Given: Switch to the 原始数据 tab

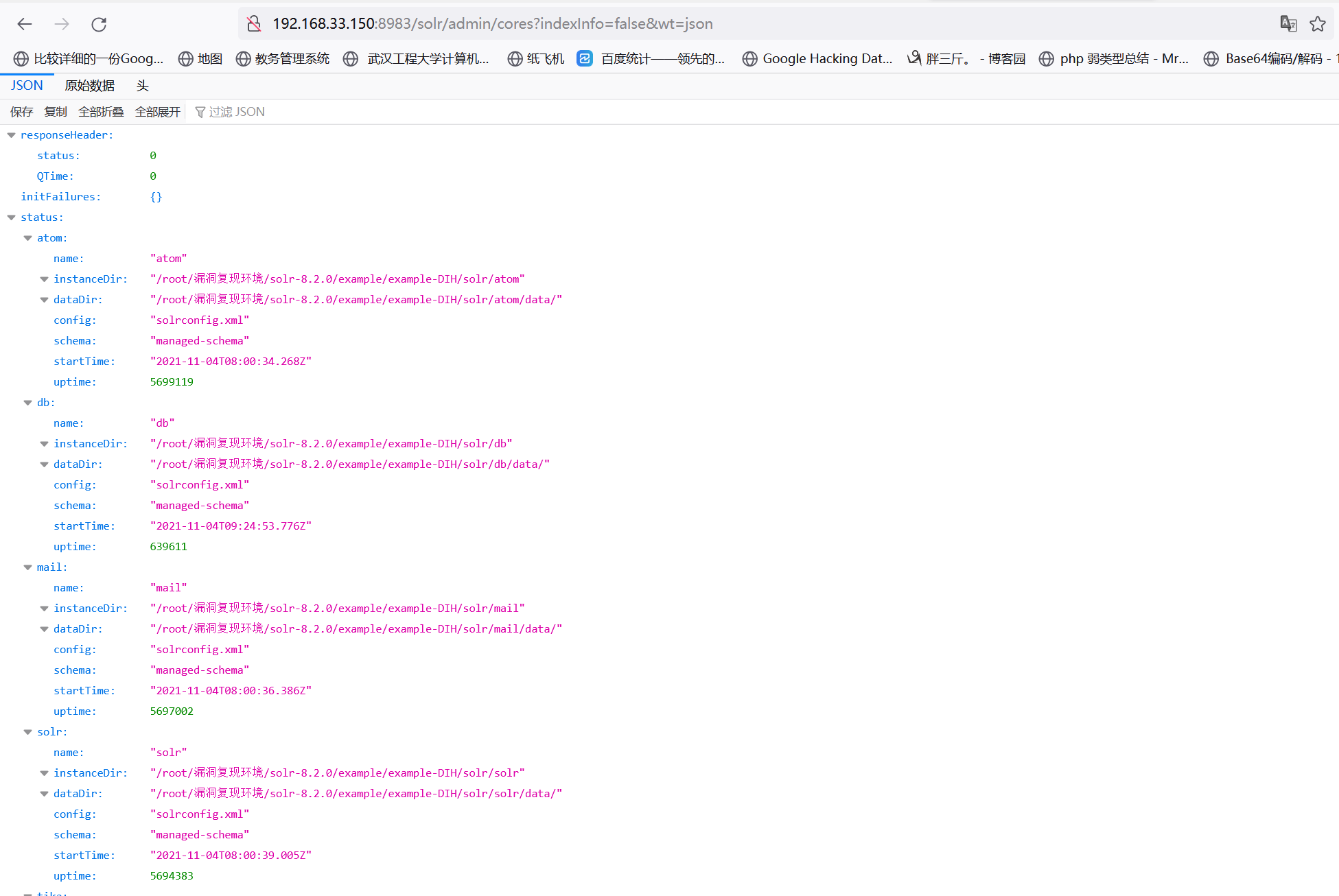Looking at the screenshot, I should (x=90, y=86).
